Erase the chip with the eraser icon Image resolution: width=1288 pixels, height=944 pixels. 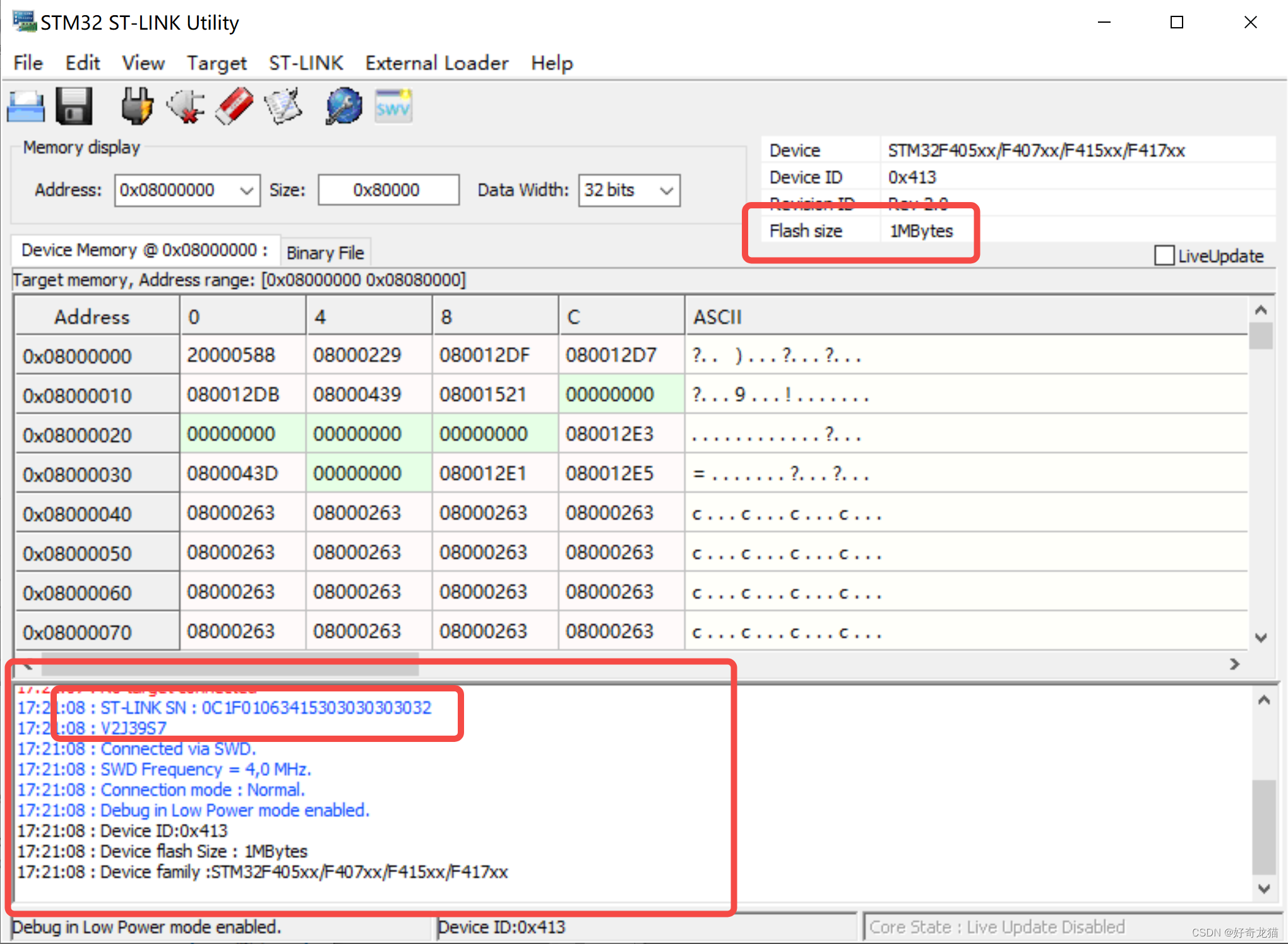pos(233,106)
